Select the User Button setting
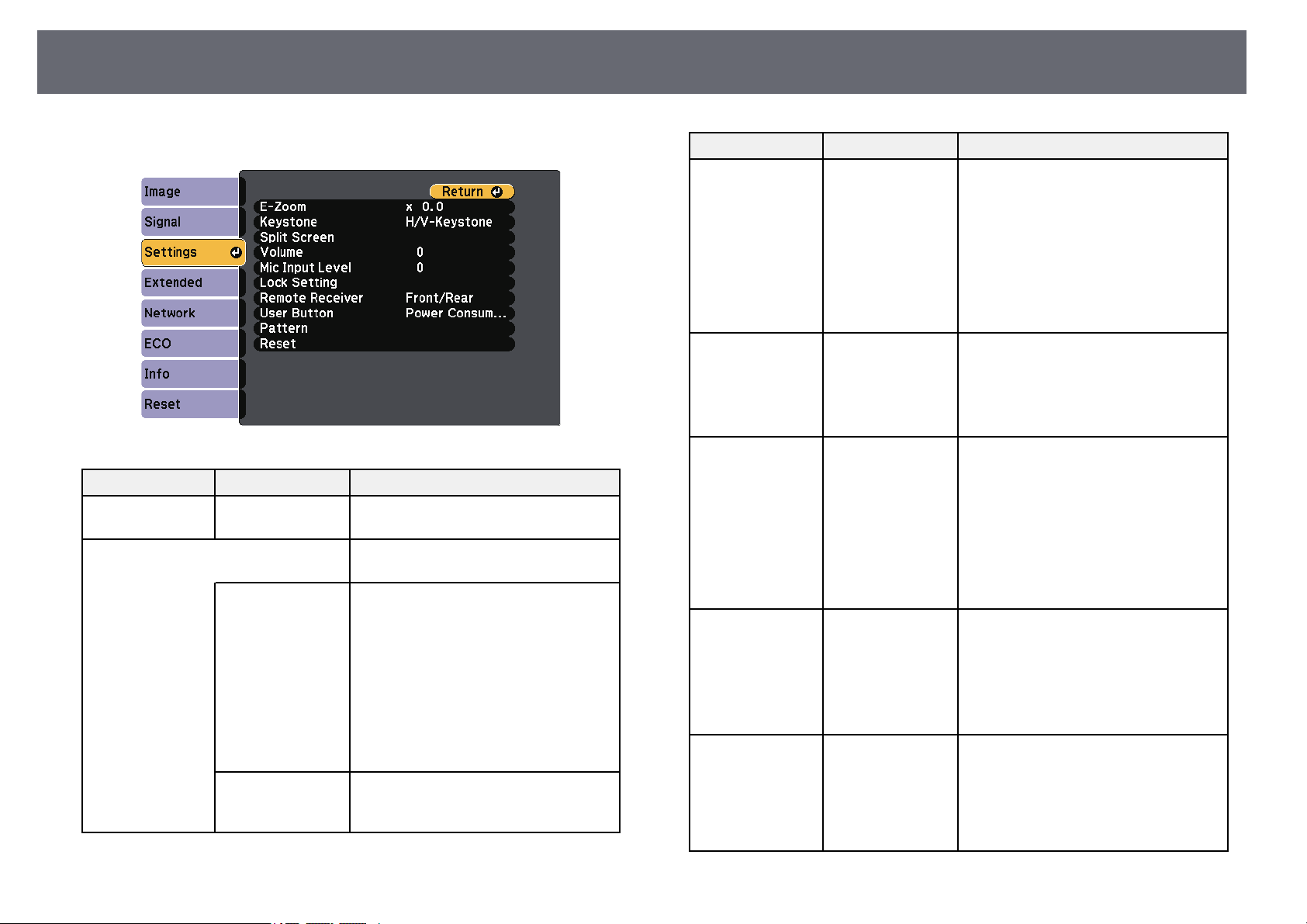The image size is (1307, 924). pos(384,313)
